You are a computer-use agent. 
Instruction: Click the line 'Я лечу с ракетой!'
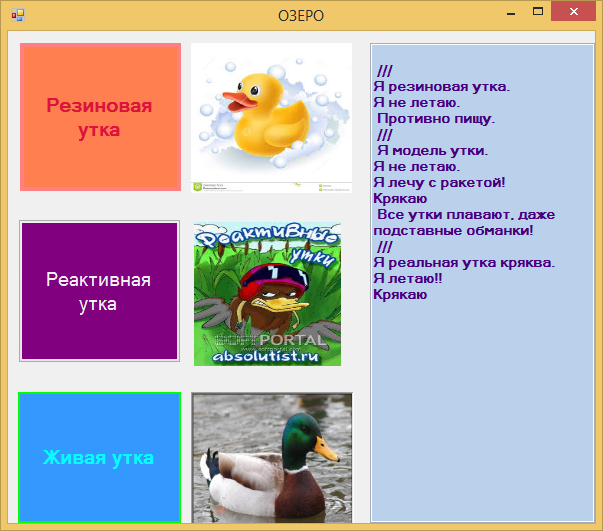439,182
